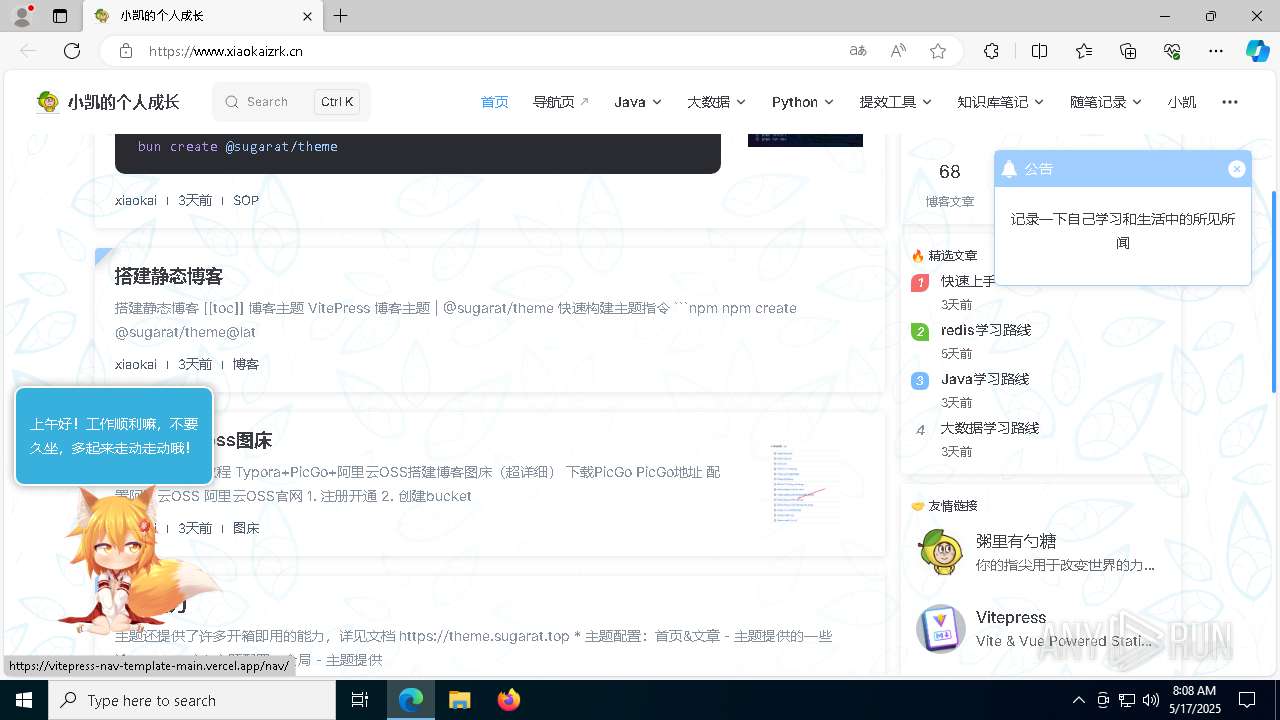Visit friend link 粥里有勺糖

pyautogui.click(x=1016, y=541)
